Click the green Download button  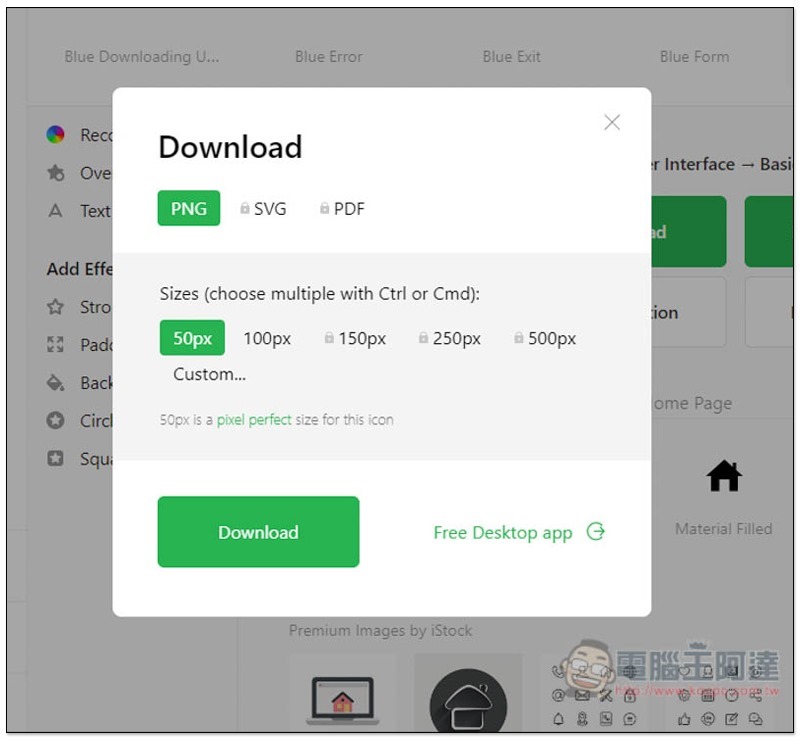pyautogui.click(x=258, y=532)
